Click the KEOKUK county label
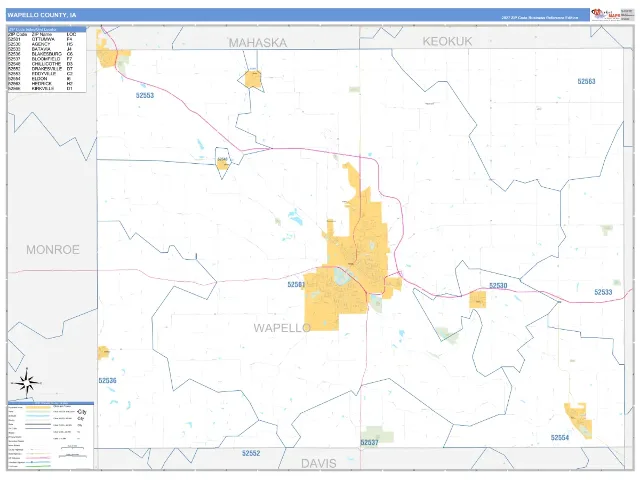Viewport: 640px width, 480px height. click(x=447, y=41)
